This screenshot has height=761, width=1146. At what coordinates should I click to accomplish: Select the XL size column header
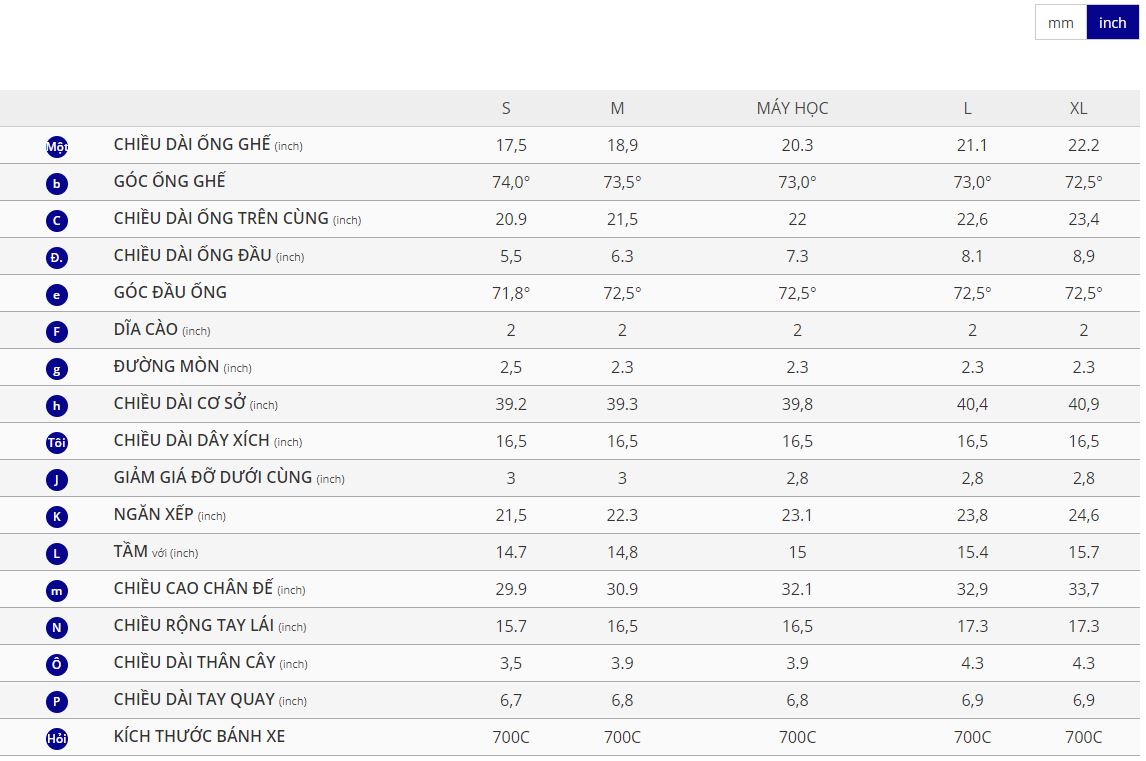pyautogui.click(x=1078, y=108)
